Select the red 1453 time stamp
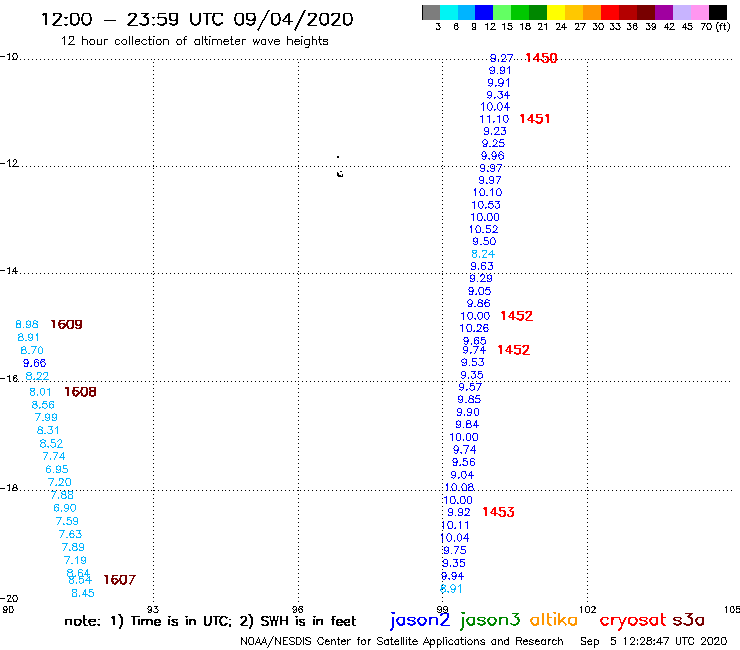Image resolution: width=740 pixels, height=650 pixels. click(x=498, y=512)
